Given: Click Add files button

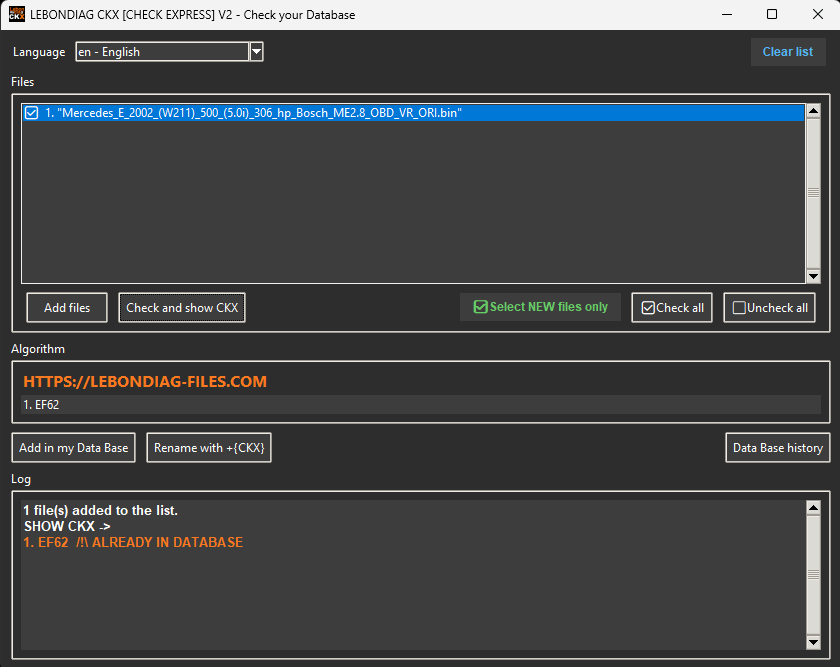Looking at the screenshot, I should (67, 308).
